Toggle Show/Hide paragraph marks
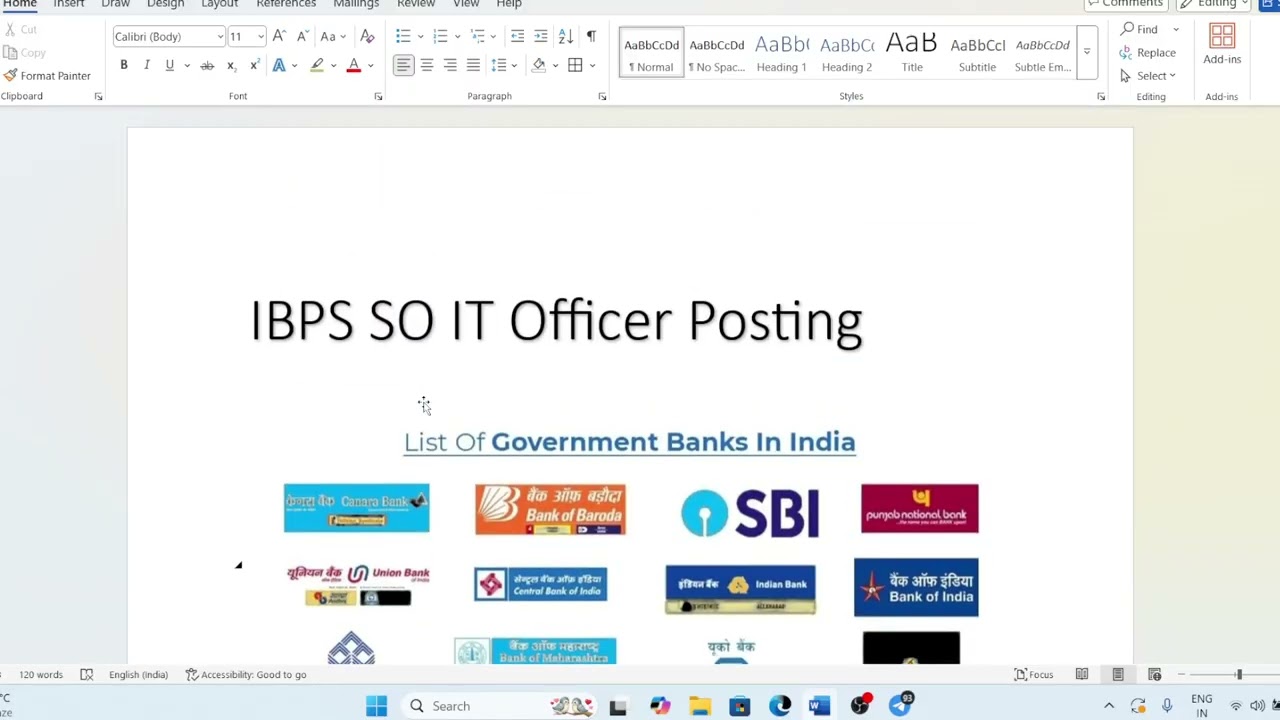The width and height of the screenshot is (1280, 720). pos(590,36)
